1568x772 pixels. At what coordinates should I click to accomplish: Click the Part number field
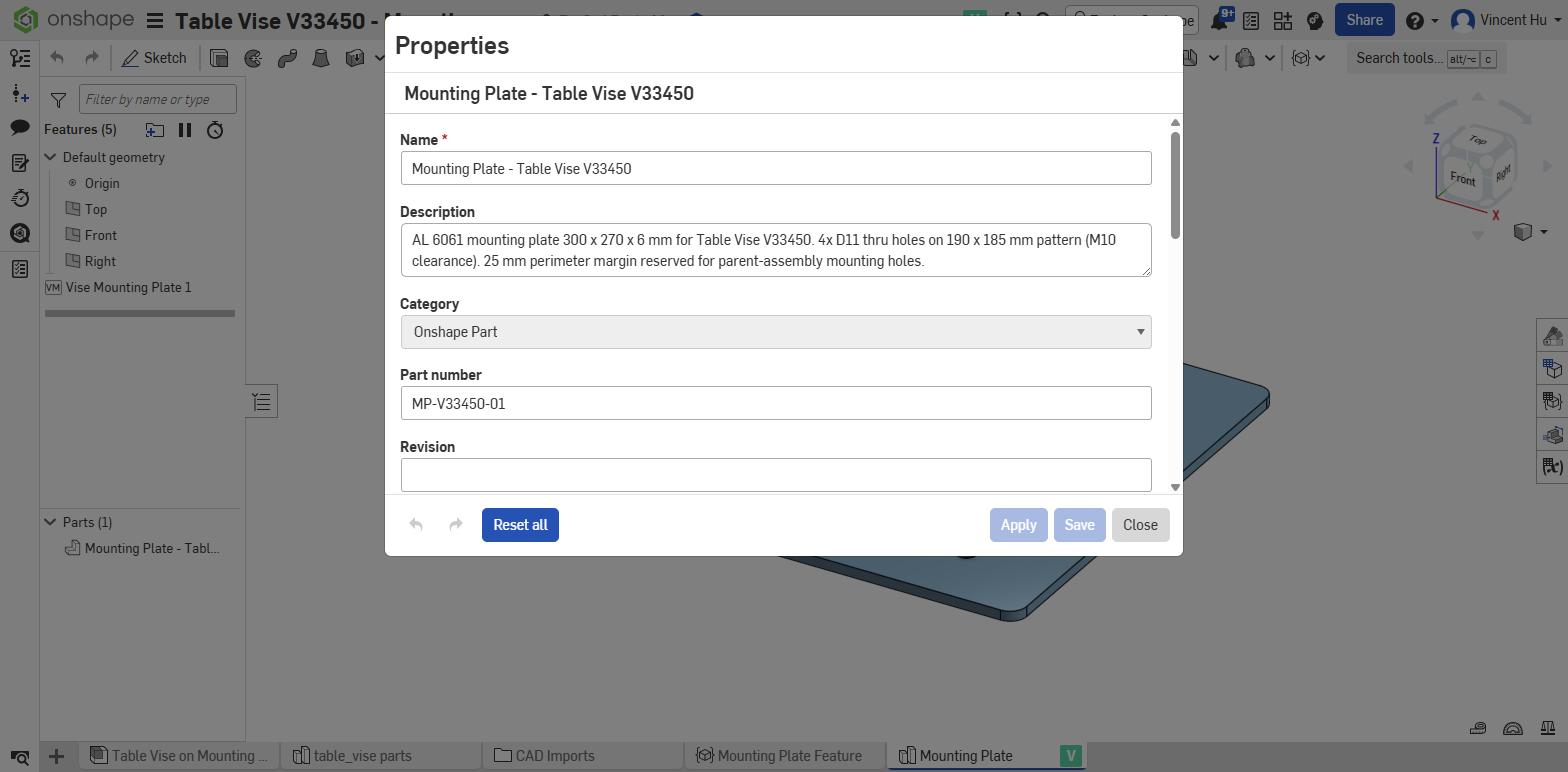point(776,403)
